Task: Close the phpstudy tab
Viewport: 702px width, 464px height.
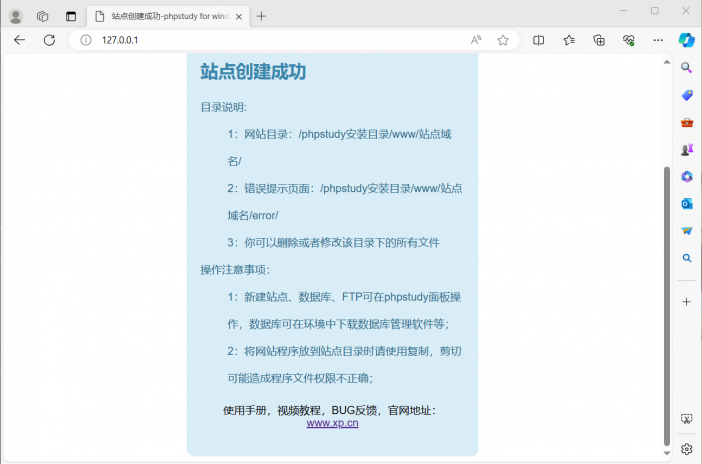Action: 239,17
